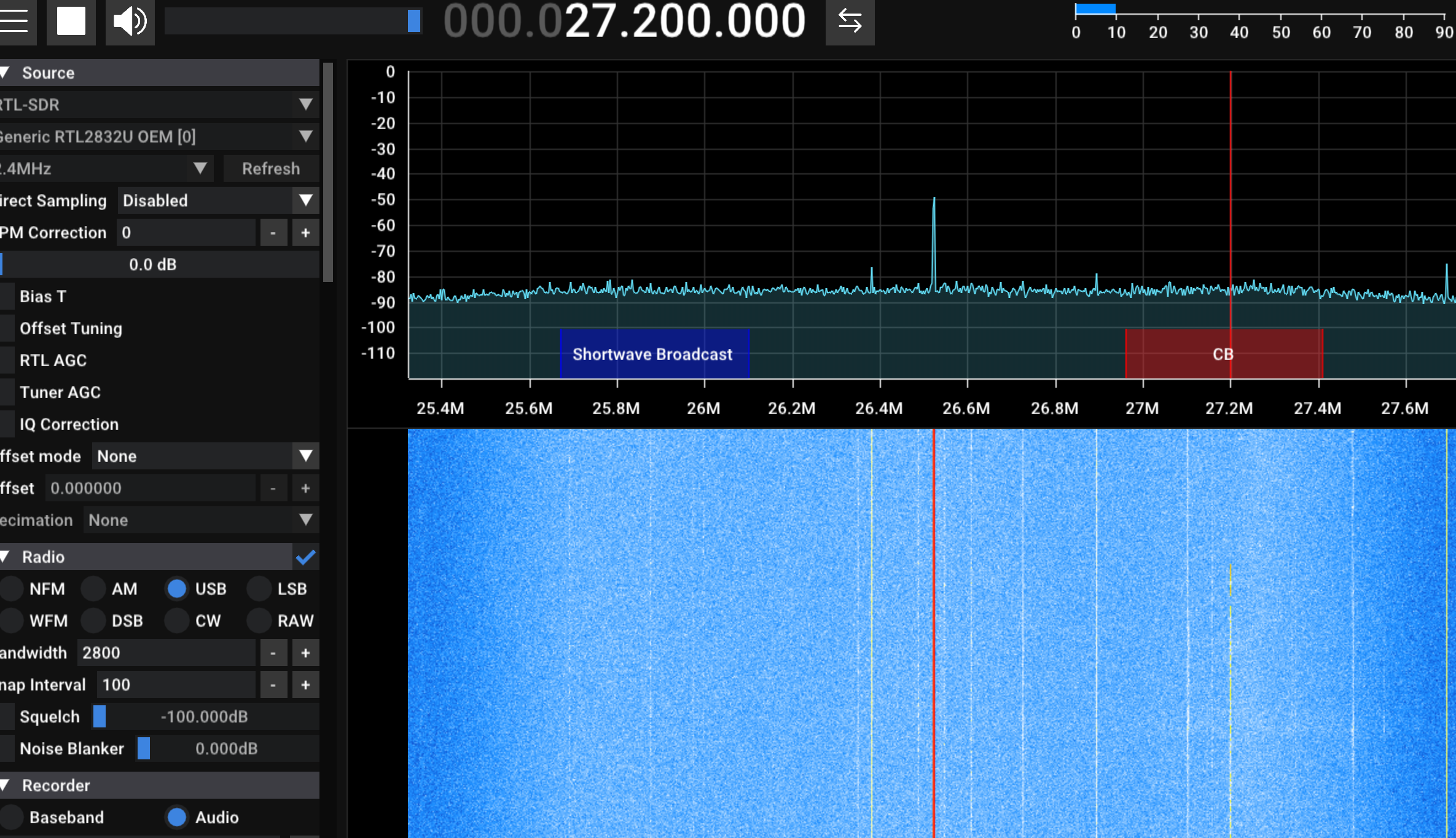Viewport: 1456px width, 838px height.
Task: Mute the audio speaker icon
Action: [130, 22]
